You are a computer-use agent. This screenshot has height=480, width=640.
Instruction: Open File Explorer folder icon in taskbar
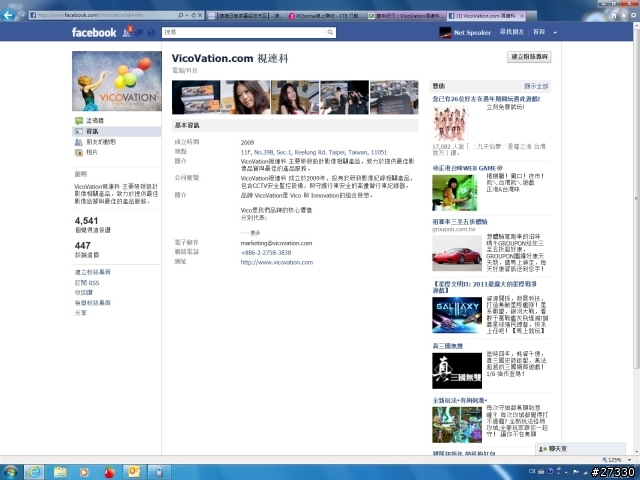point(60,472)
